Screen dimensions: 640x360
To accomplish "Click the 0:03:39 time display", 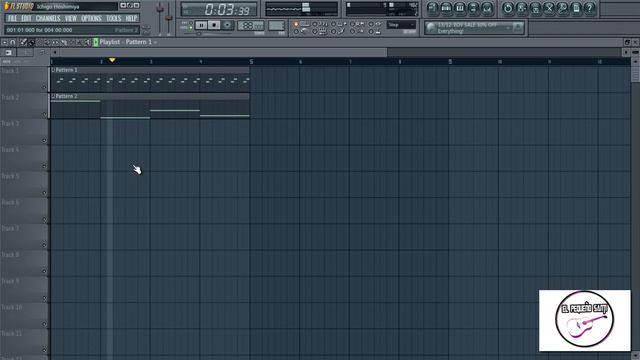I will [x=219, y=9].
